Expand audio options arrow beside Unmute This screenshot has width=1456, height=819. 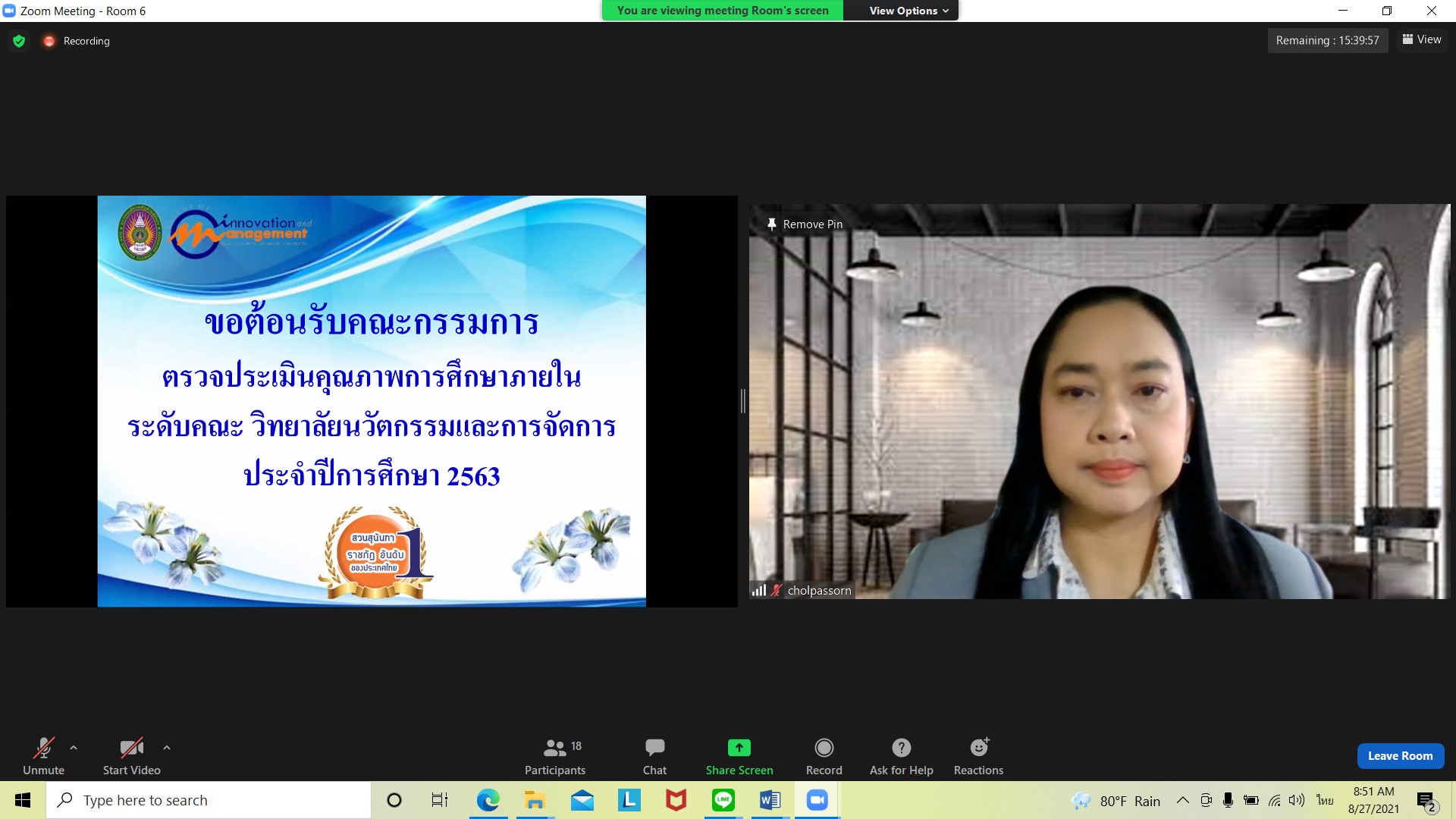click(x=74, y=748)
